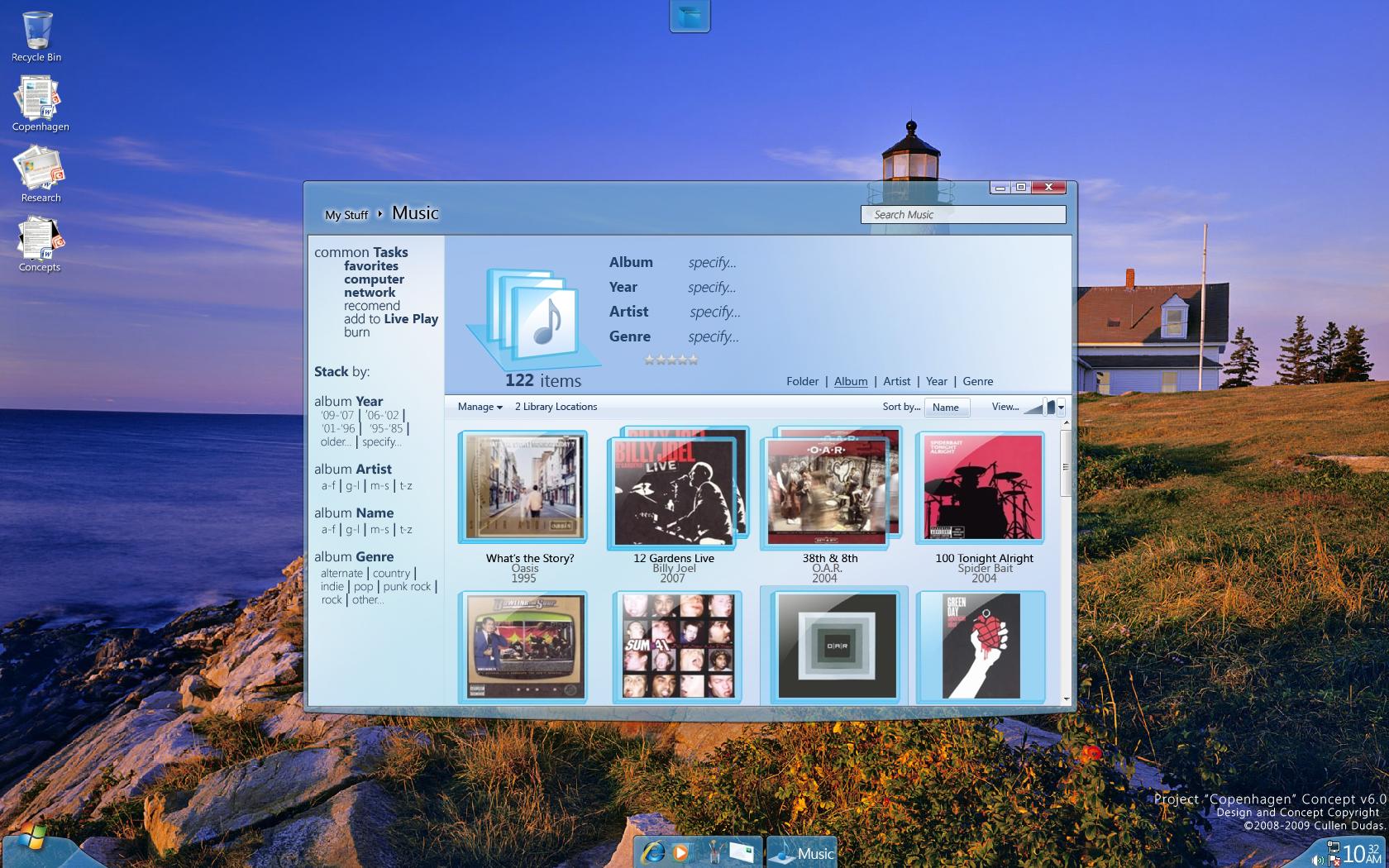The width and height of the screenshot is (1389, 868).
Task: Launch Internet Explorer from the taskbar
Action: tap(653, 851)
